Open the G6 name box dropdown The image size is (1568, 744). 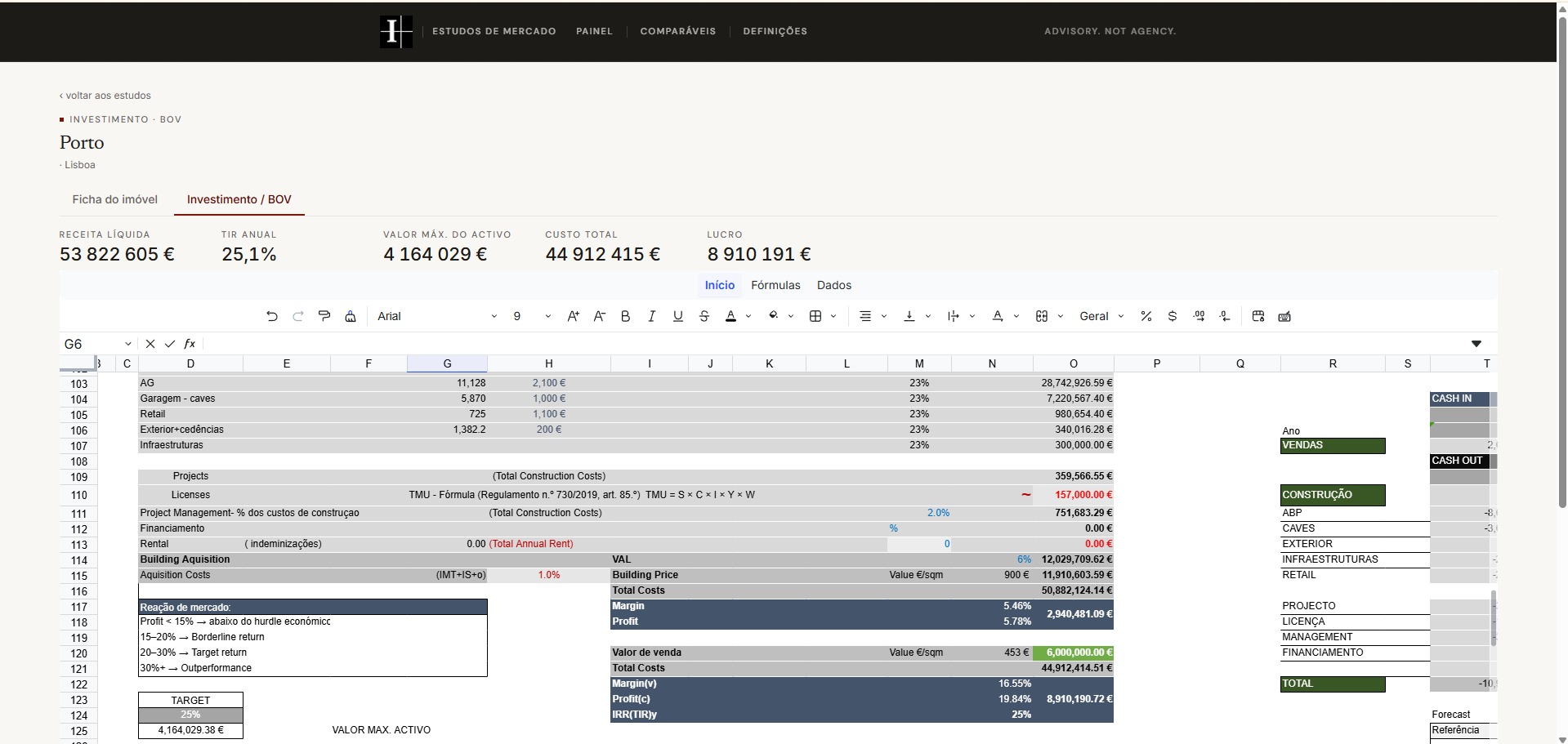coord(128,344)
